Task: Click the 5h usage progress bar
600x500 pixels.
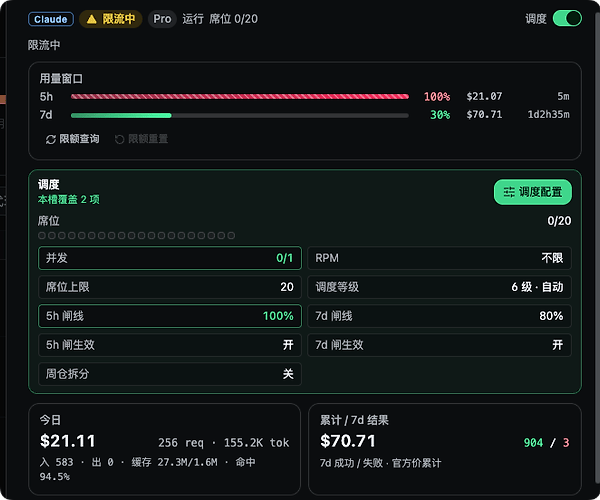Action: click(240, 96)
